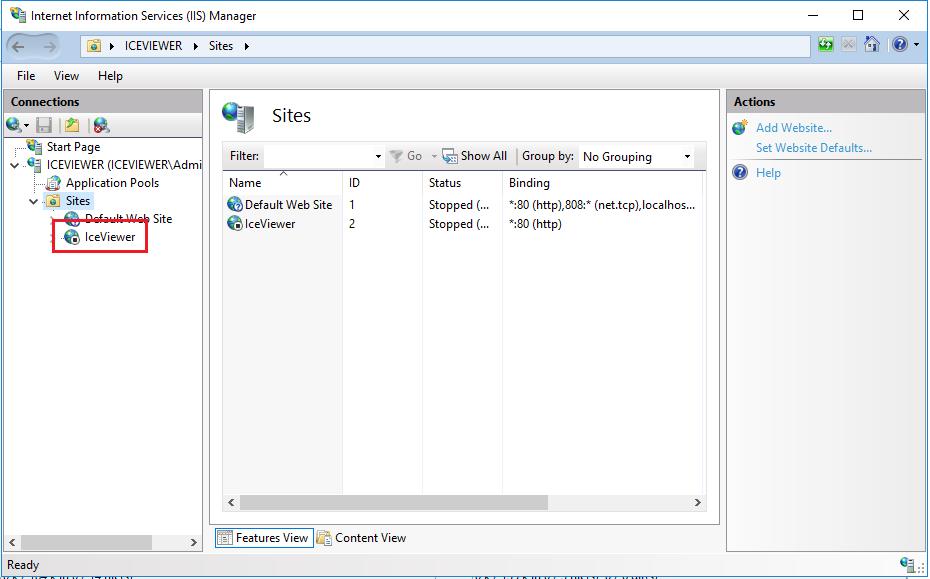Viewport: 930px width, 579px height.
Task: Sort by the ID column header
Action: coord(354,183)
